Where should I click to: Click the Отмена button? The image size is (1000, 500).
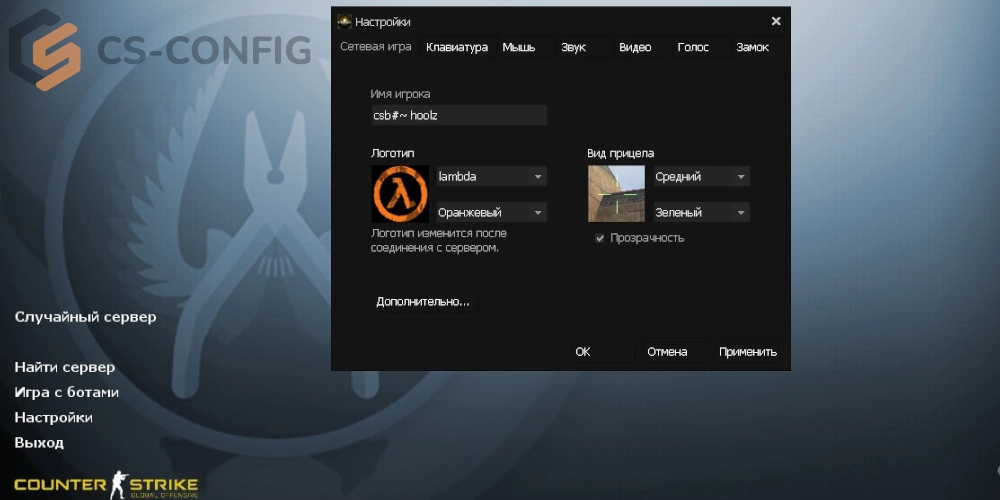(674, 352)
